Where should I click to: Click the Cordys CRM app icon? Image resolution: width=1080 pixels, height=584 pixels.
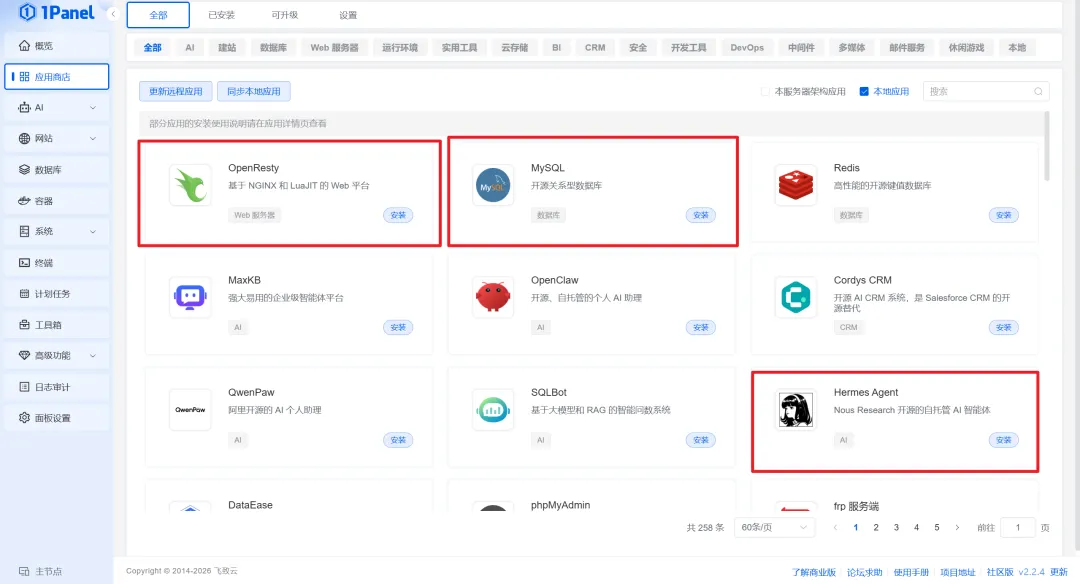point(796,297)
